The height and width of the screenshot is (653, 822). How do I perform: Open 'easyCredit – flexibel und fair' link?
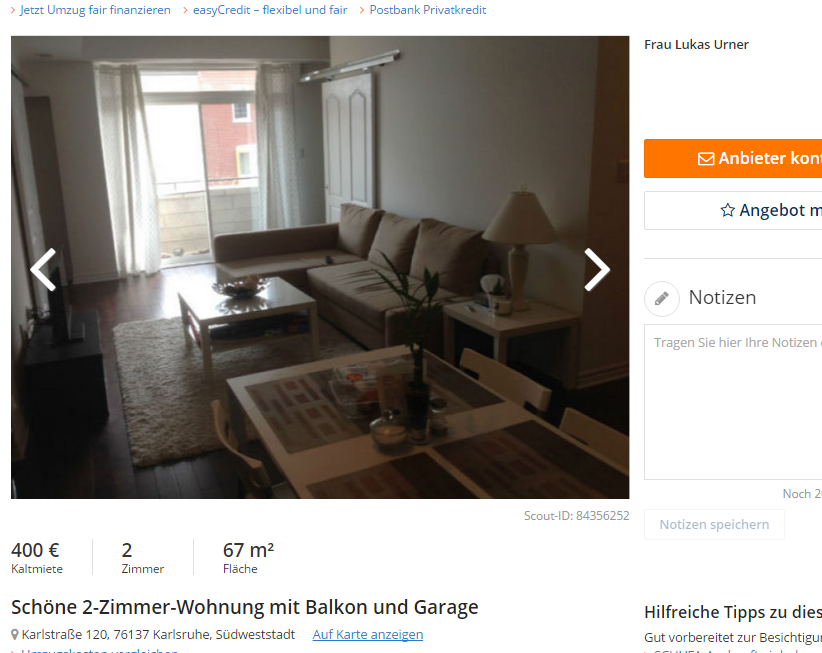coord(270,10)
